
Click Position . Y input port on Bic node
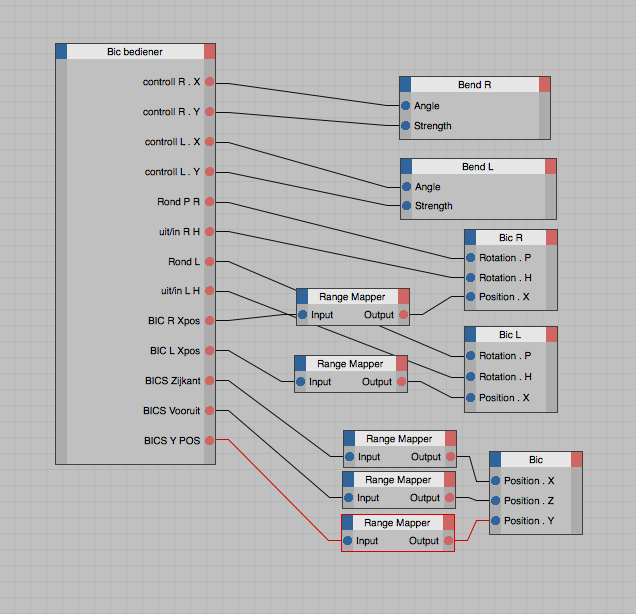click(x=495, y=520)
